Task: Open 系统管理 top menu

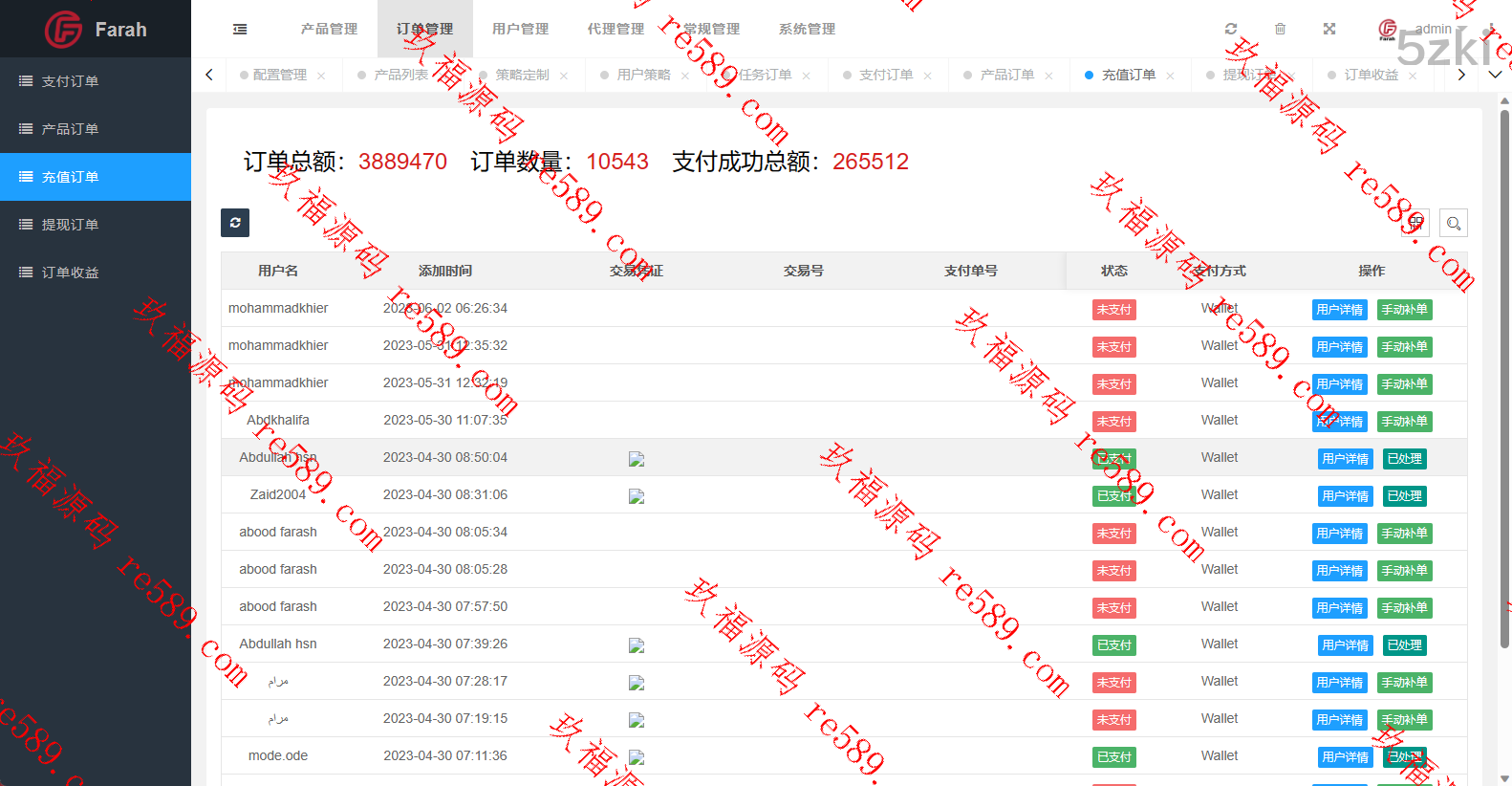Action: click(807, 29)
